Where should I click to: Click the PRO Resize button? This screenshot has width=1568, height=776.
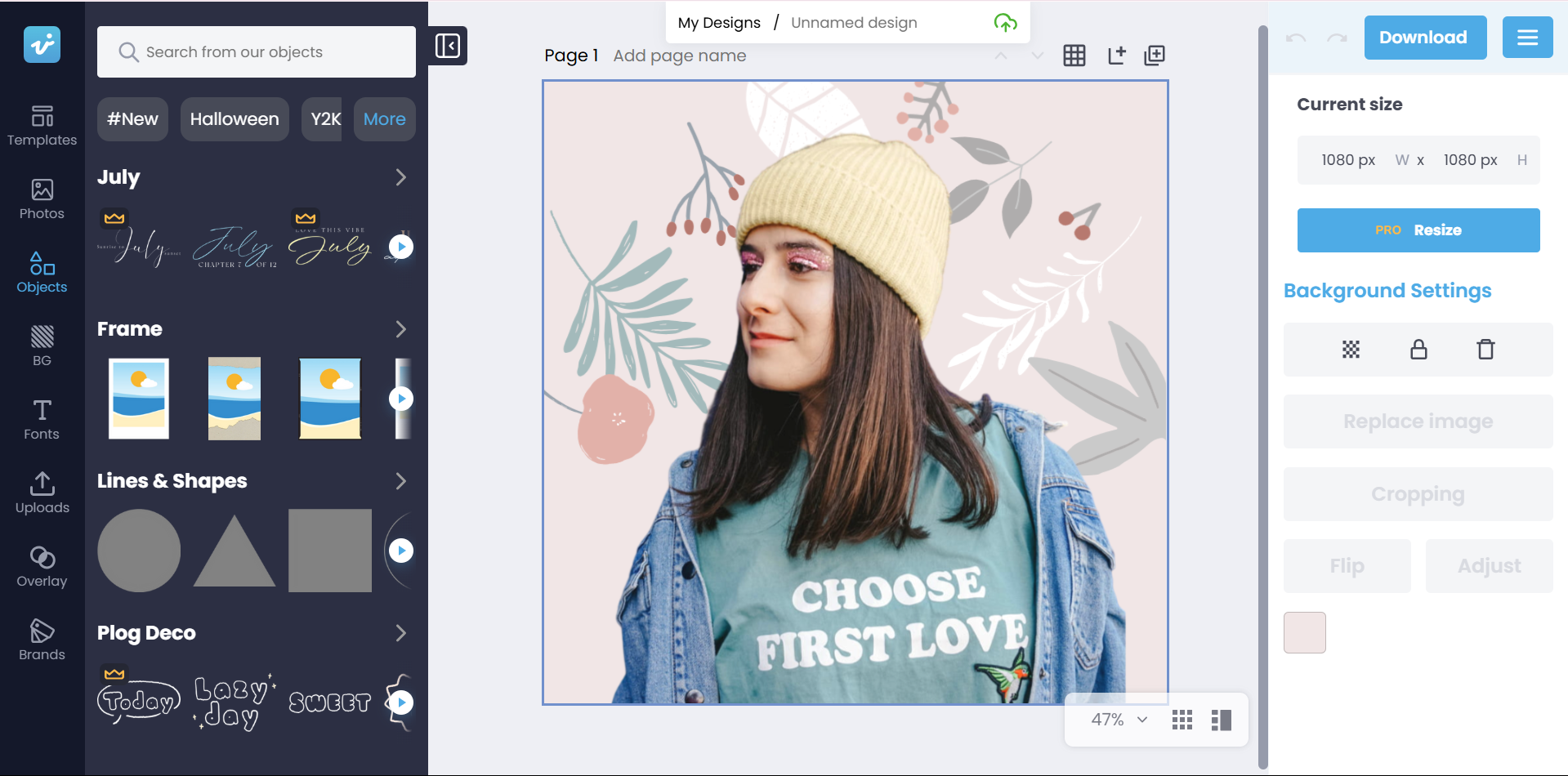point(1418,230)
